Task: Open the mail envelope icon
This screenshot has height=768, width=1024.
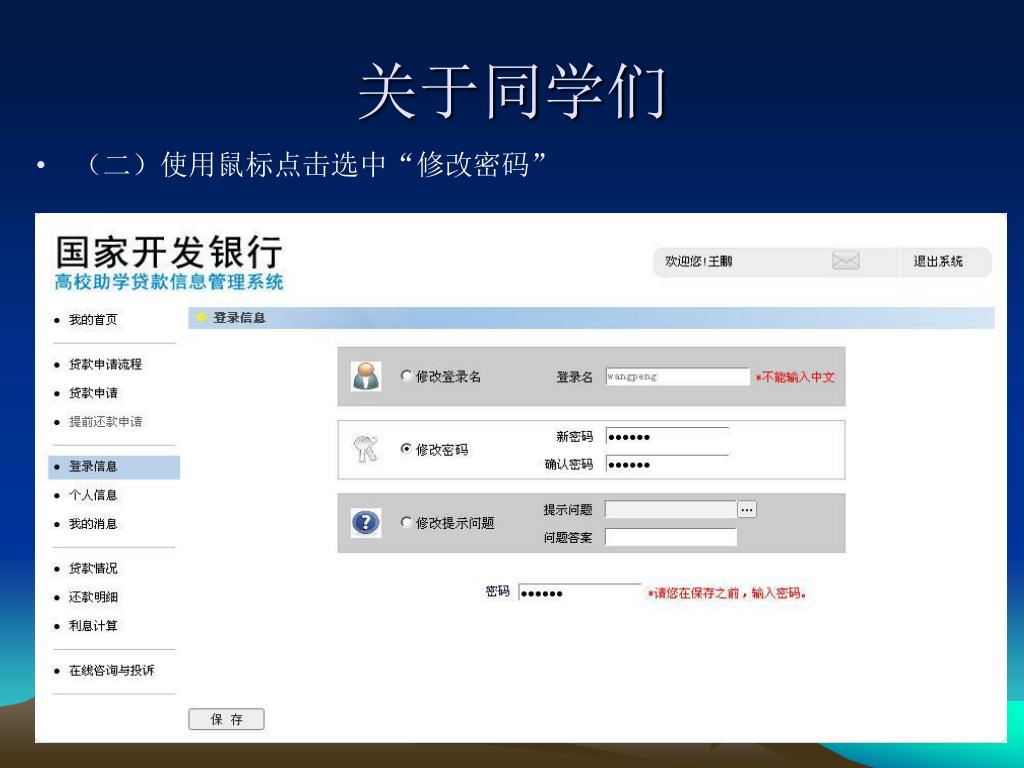Action: [846, 261]
